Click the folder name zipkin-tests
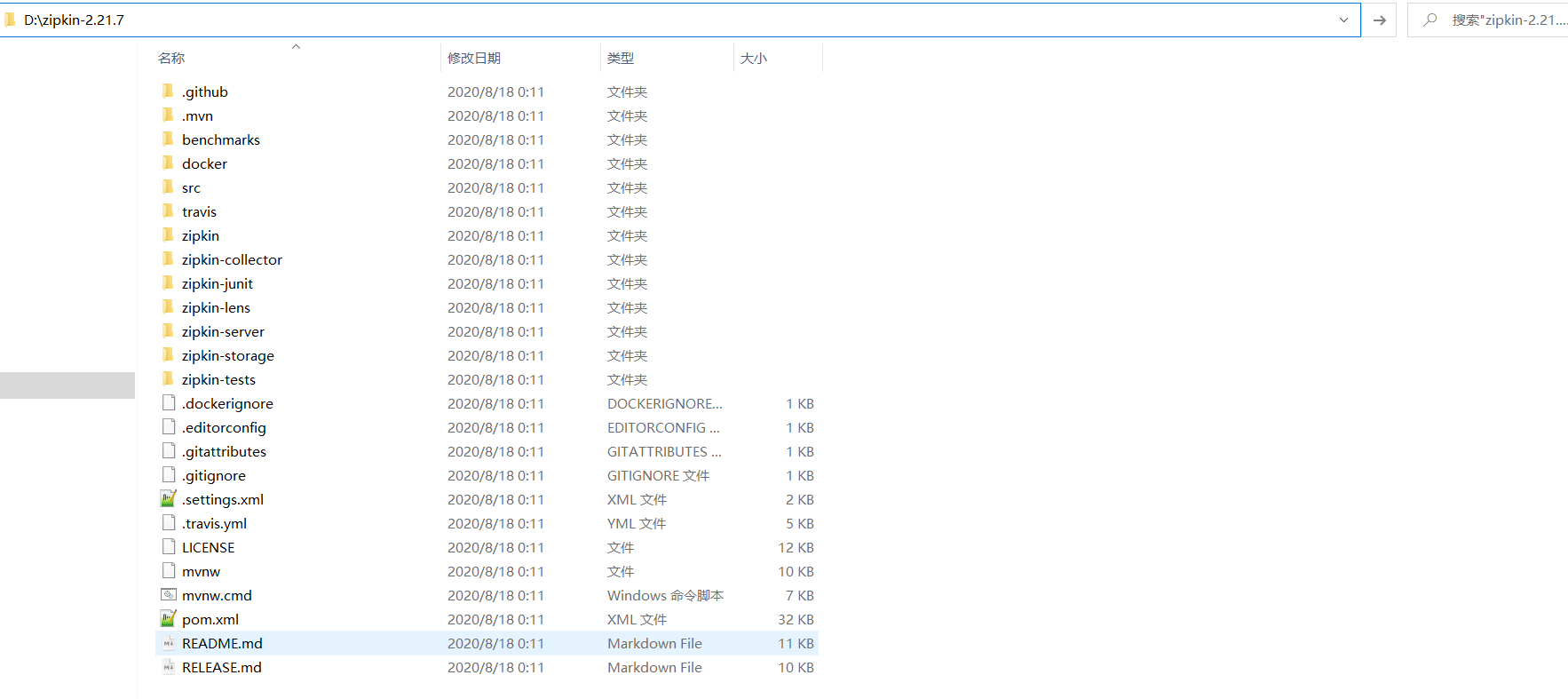This screenshot has width=1568, height=699. (x=218, y=379)
